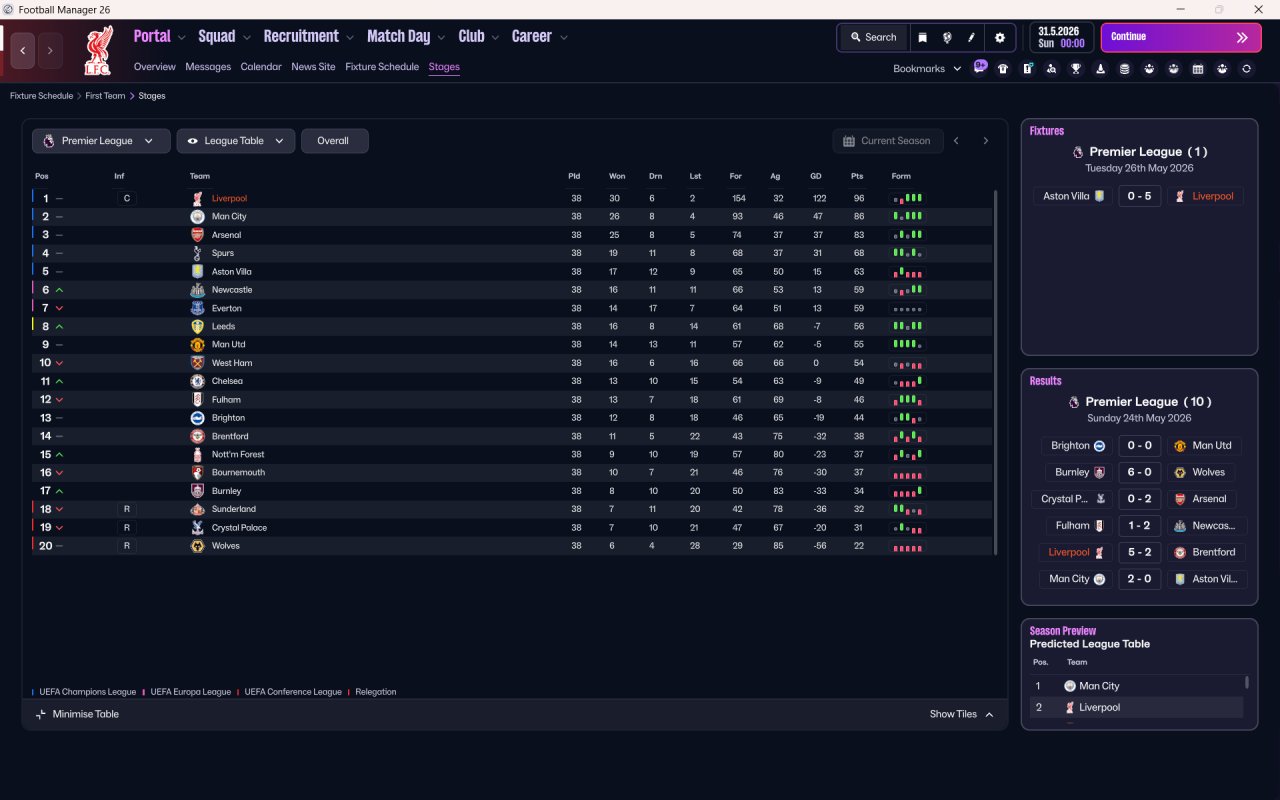This screenshot has height=800, width=1280.
Task: Switch to the Calendar tab
Action: click(261, 67)
